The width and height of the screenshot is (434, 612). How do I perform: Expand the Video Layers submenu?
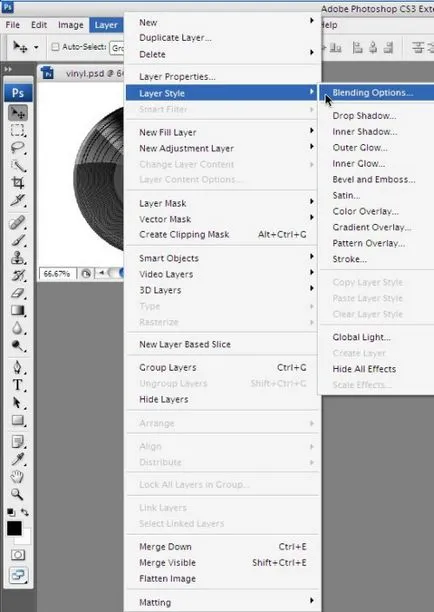tap(223, 274)
